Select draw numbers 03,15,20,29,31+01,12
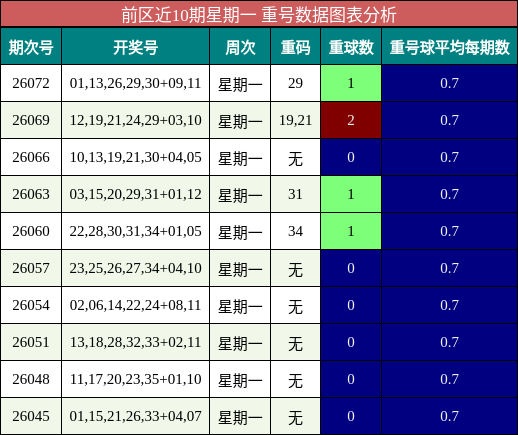The image size is (518, 435). point(136,194)
